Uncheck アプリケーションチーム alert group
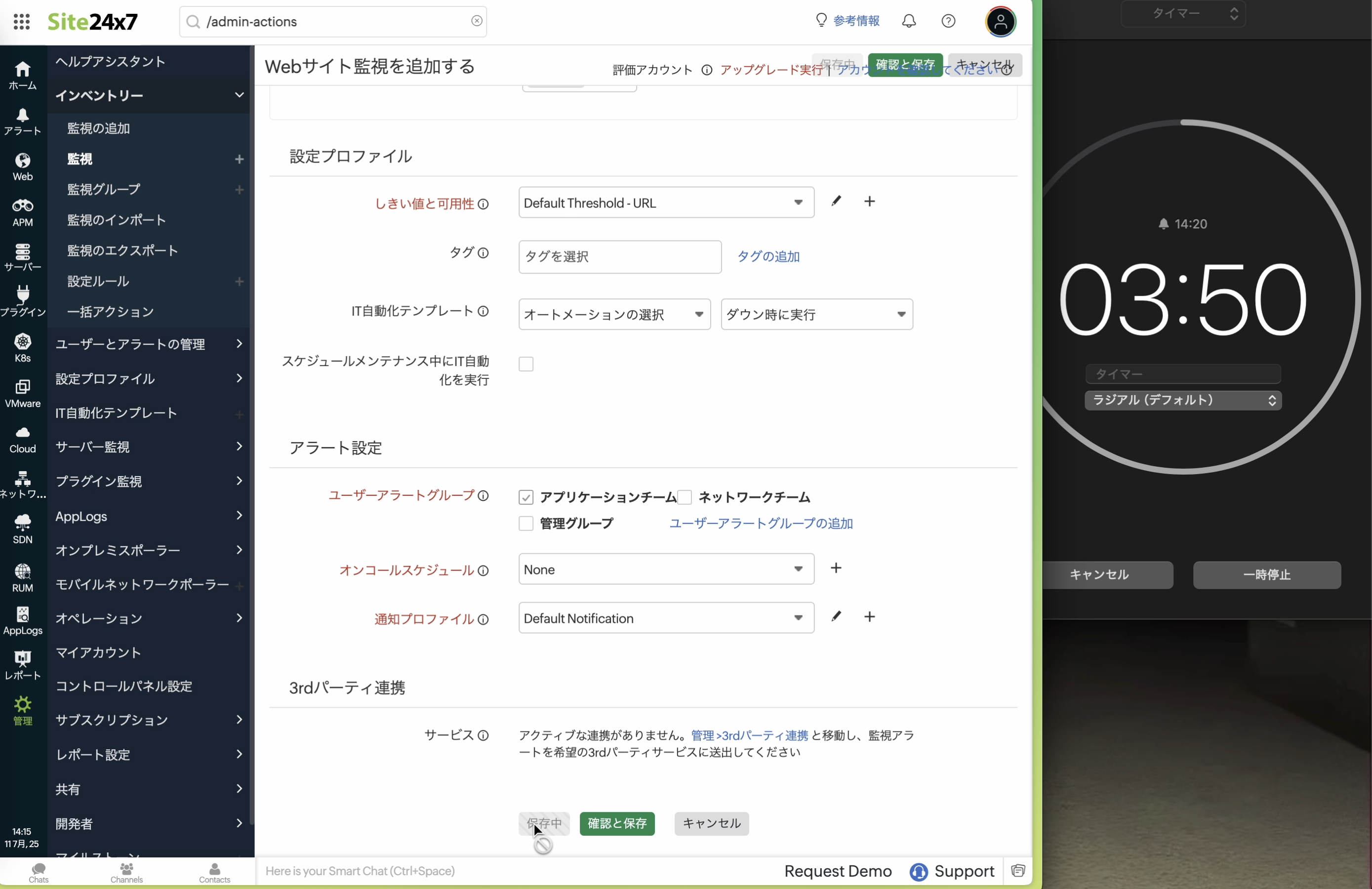1372x889 pixels. pos(526,497)
